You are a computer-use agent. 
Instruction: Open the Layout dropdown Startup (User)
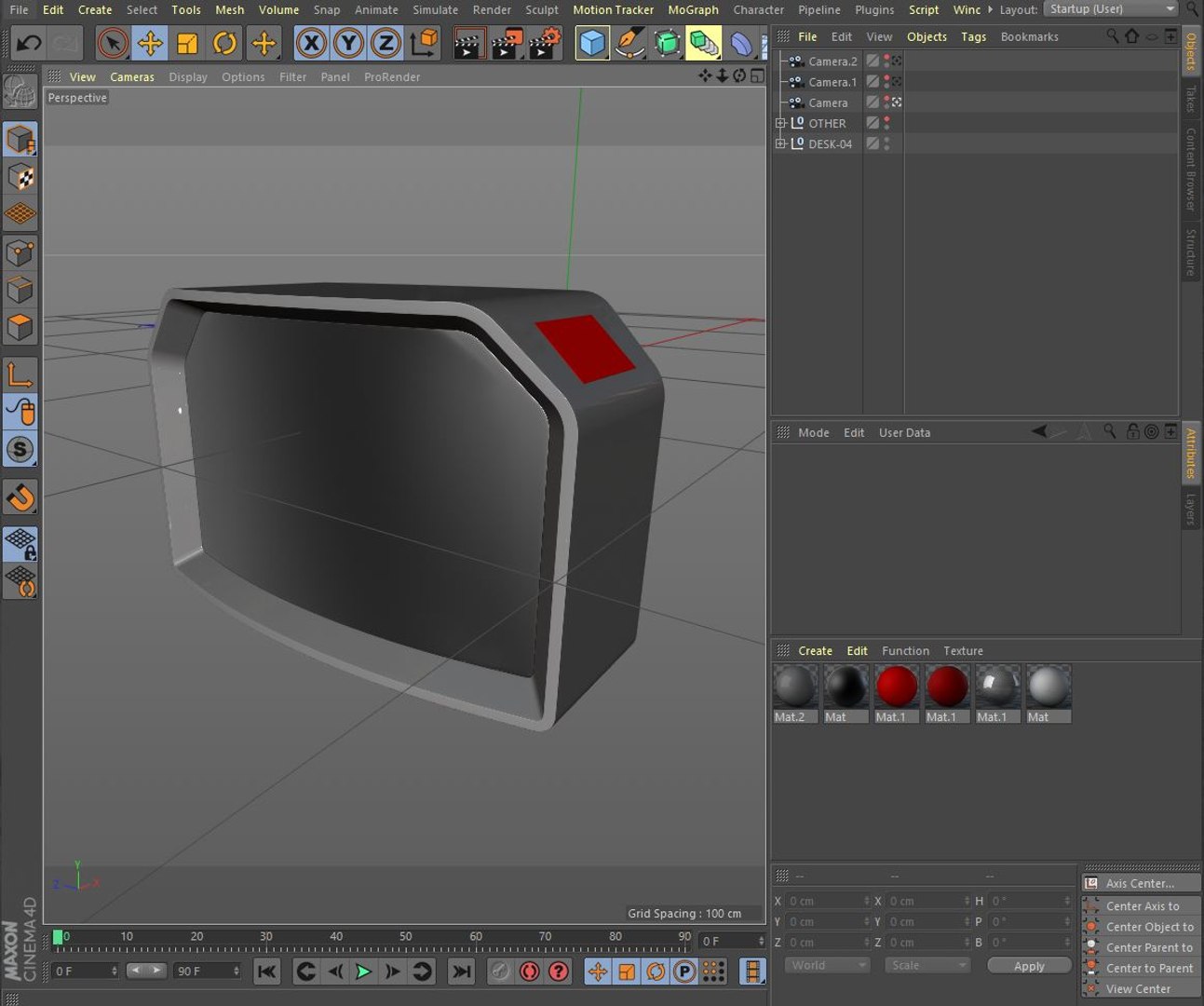pos(1112,9)
